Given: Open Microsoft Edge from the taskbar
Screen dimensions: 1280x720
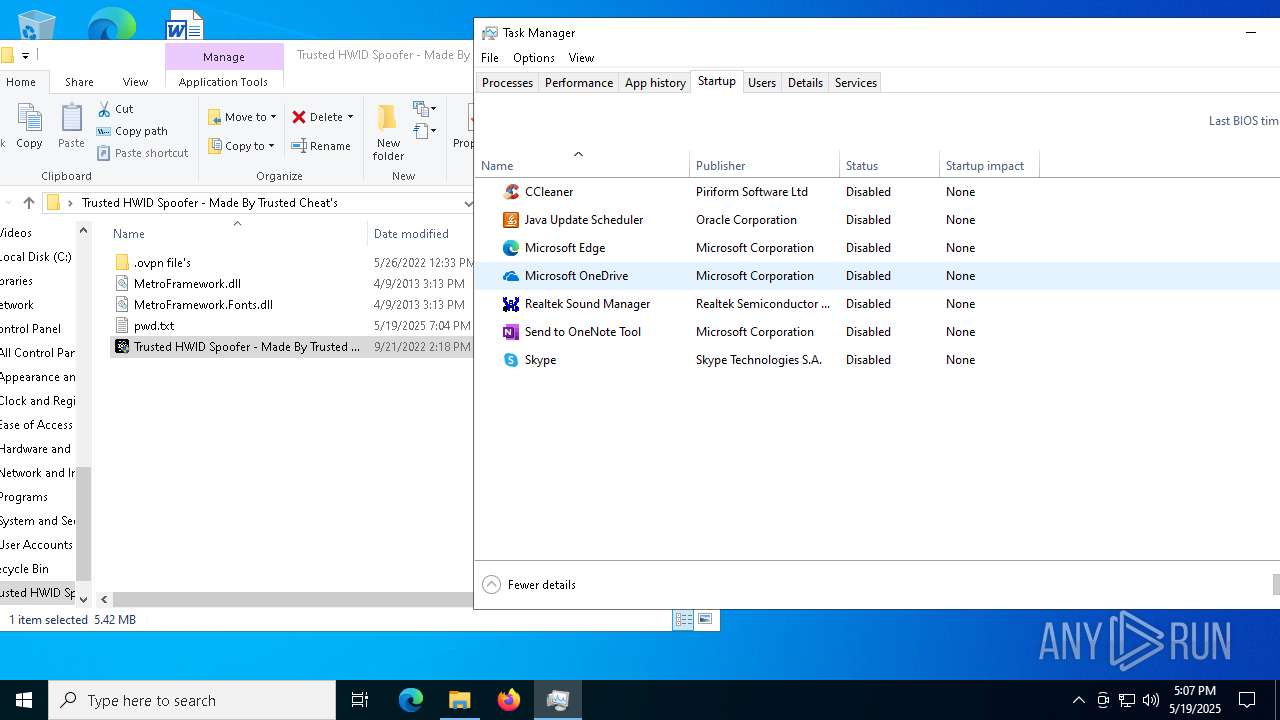Looking at the screenshot, I should pos(411,700).
